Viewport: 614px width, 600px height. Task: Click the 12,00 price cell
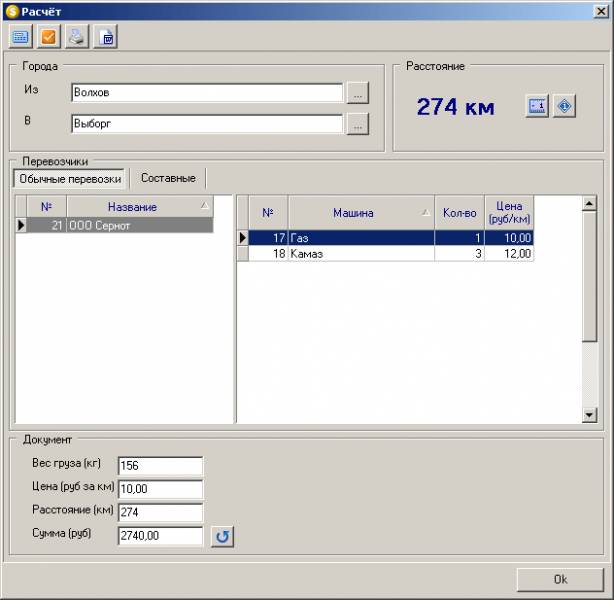click(x=509, y=253)
